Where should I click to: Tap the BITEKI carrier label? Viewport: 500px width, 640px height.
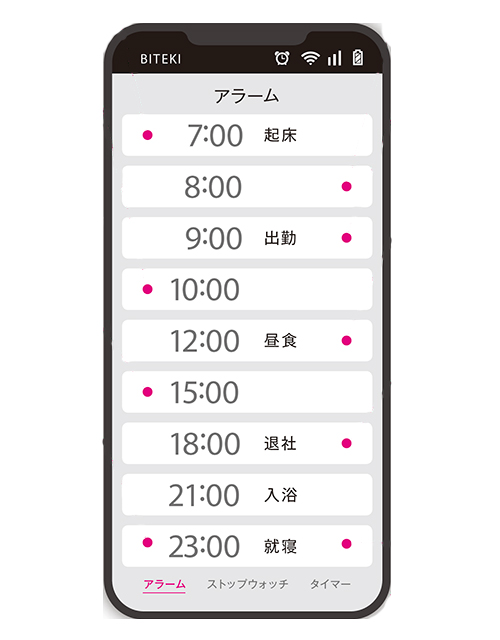click(160, 59)
